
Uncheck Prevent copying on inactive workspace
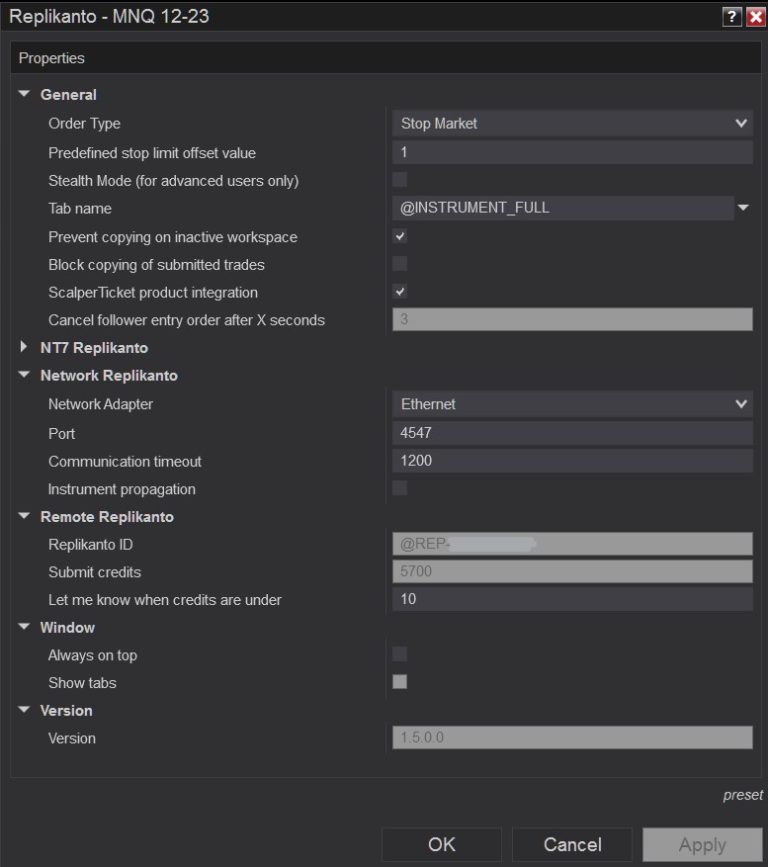(x=400, y=237)
